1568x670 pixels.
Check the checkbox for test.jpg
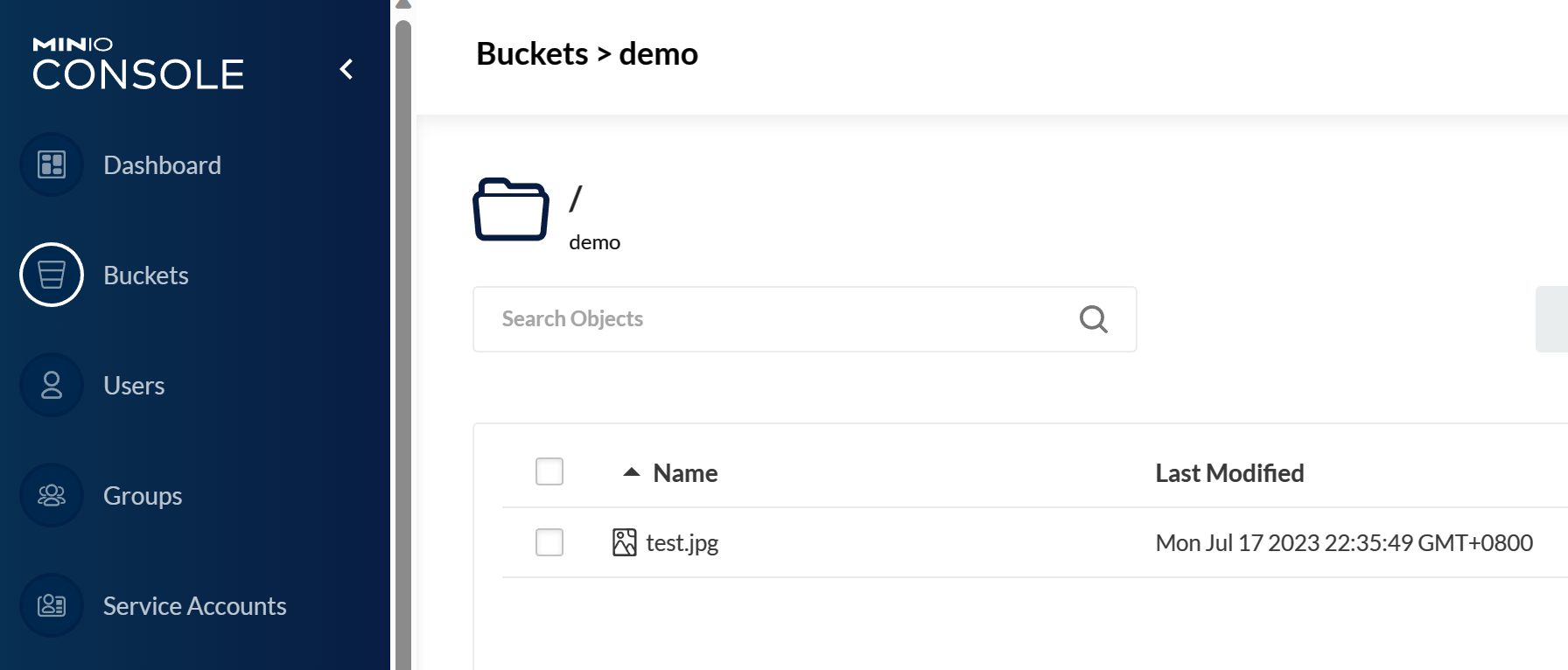click(x=549, y=542)
